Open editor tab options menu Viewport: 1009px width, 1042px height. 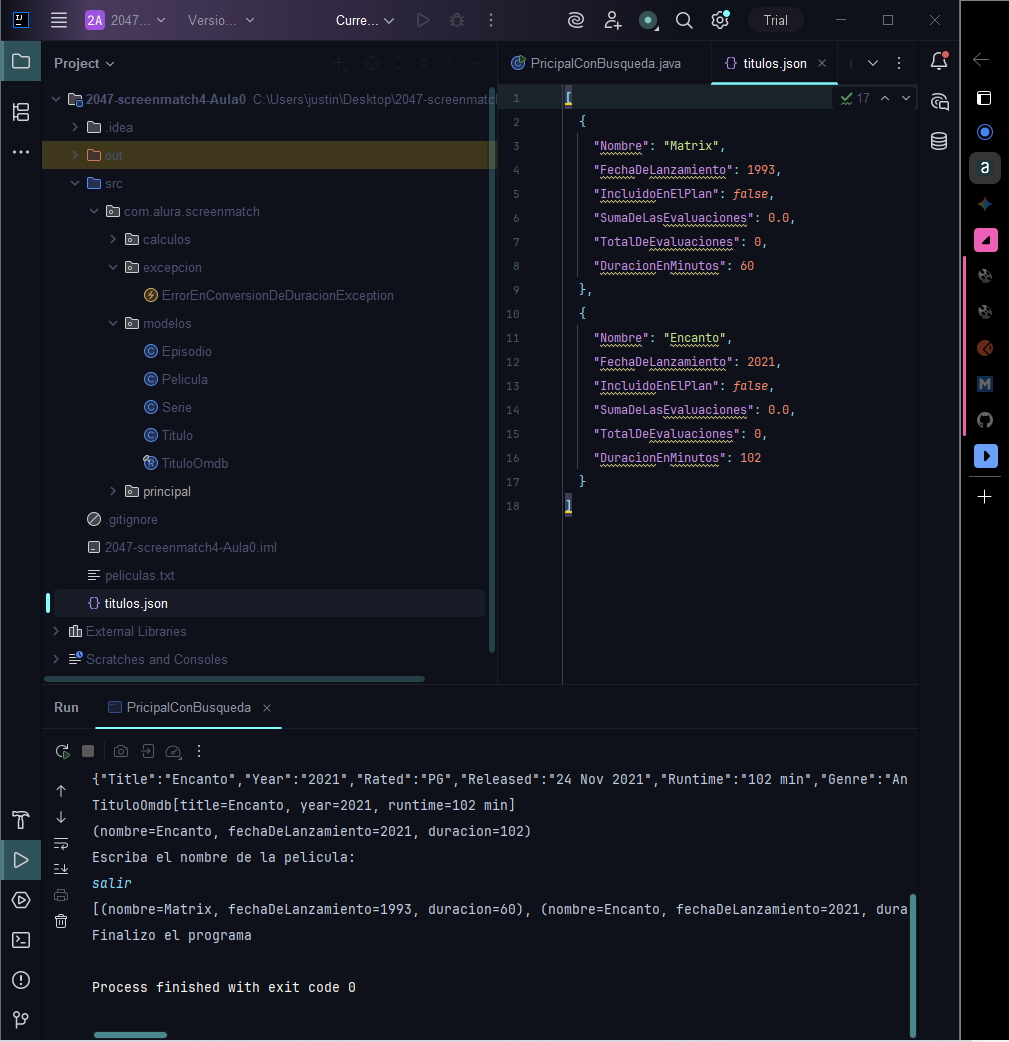pos(899,63)
